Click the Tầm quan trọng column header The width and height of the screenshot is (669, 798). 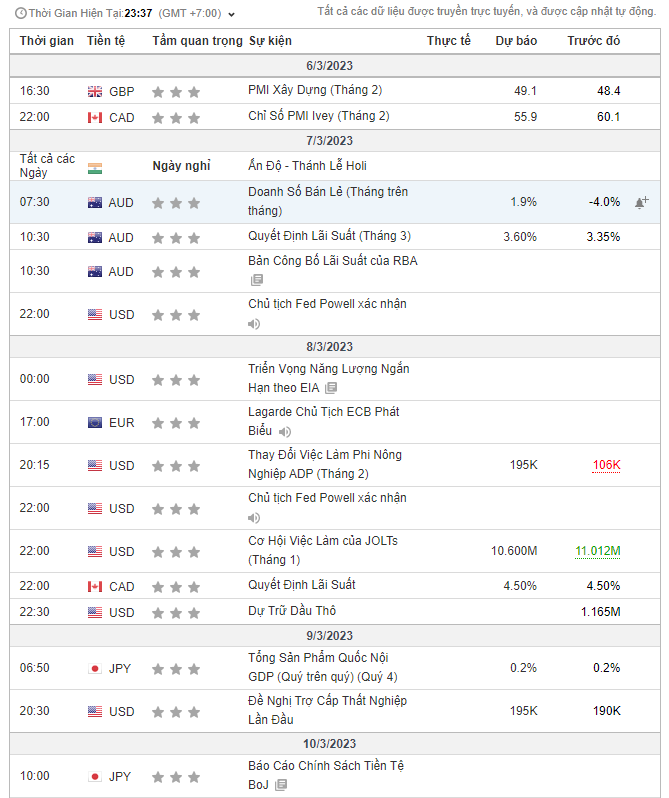pyautogui.click(x=197, y=41)
